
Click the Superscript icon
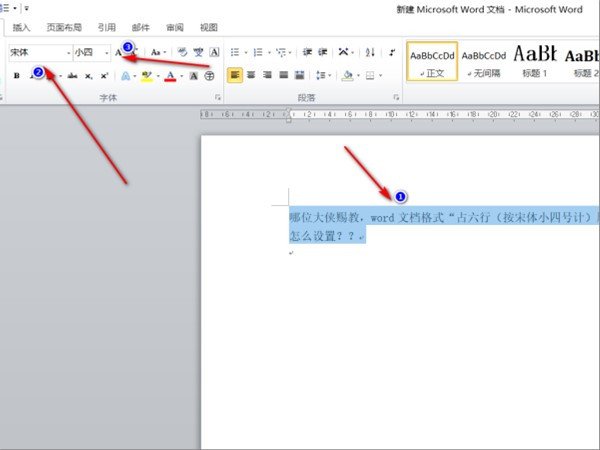point(104,75)
